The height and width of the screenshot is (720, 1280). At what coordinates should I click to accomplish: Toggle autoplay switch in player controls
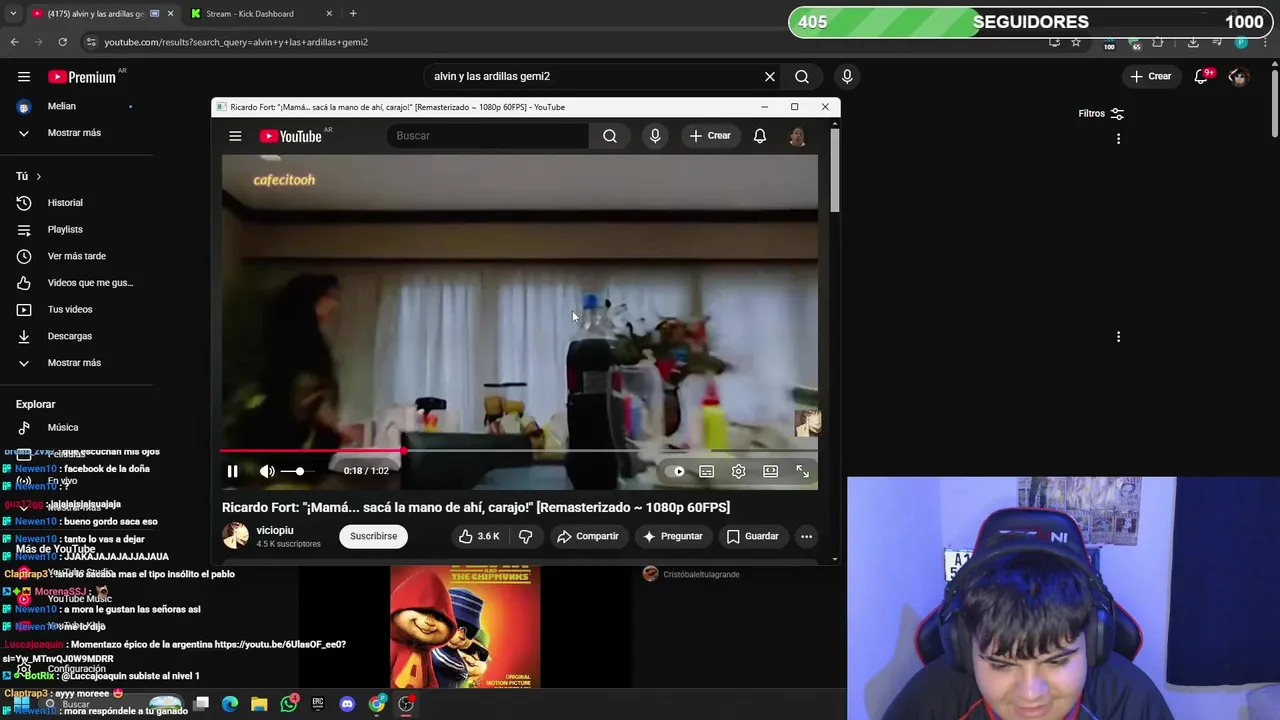pos(676,471)
